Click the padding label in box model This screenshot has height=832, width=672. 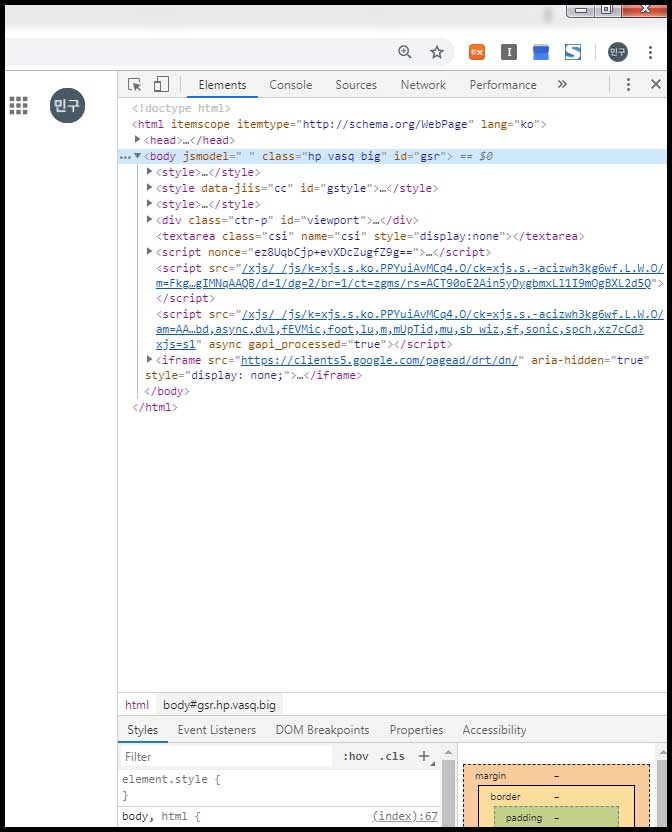coord(523,818)
